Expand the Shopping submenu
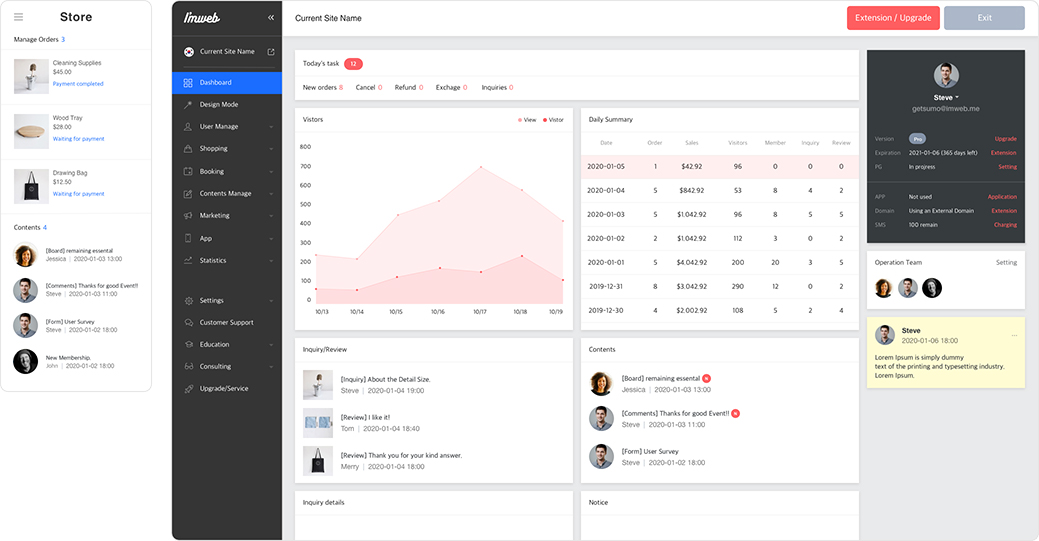The width and height of the screenshot is (1039, 541). (271, 149)
